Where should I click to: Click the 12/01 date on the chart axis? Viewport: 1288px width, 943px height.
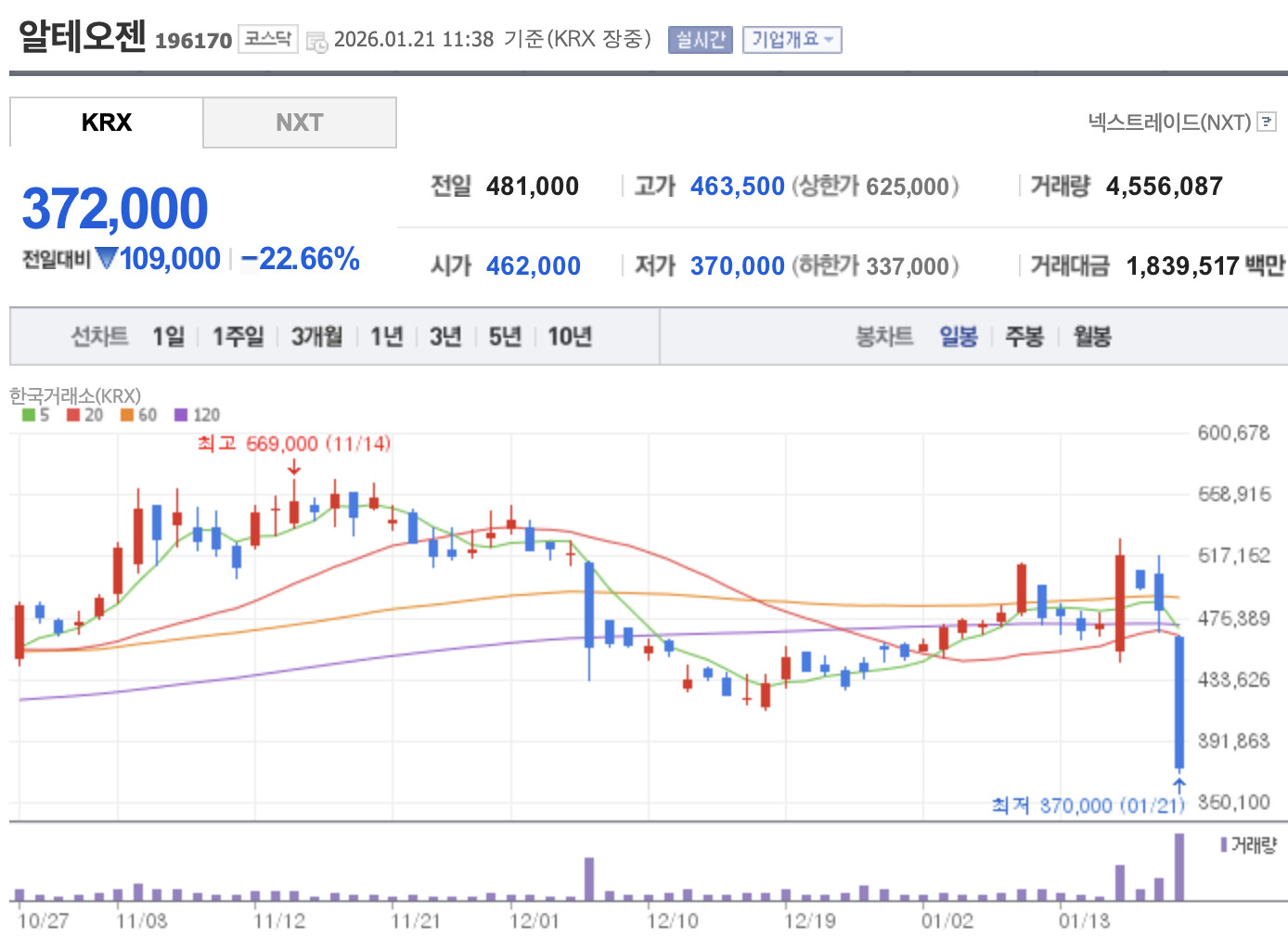(x=535, y=921)
